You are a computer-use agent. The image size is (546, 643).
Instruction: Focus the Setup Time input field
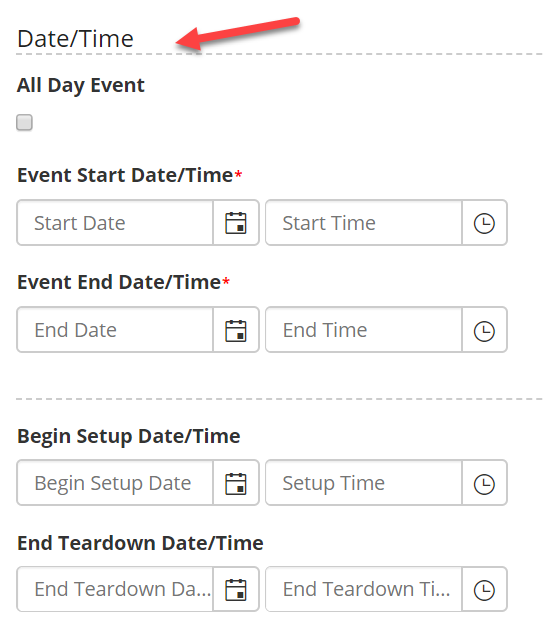click(364, 483)
